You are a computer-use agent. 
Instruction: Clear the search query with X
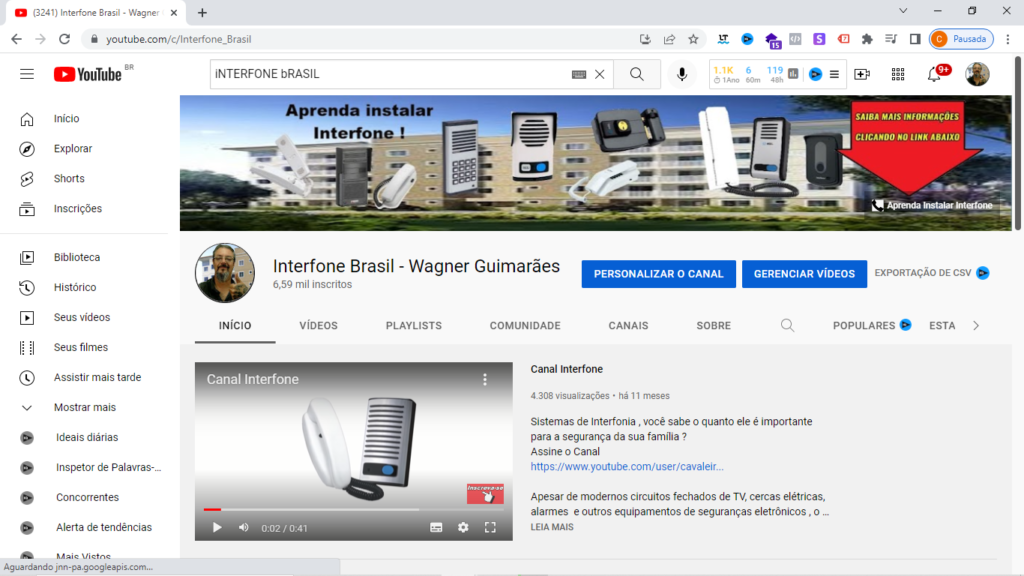(x=600, y=74)
